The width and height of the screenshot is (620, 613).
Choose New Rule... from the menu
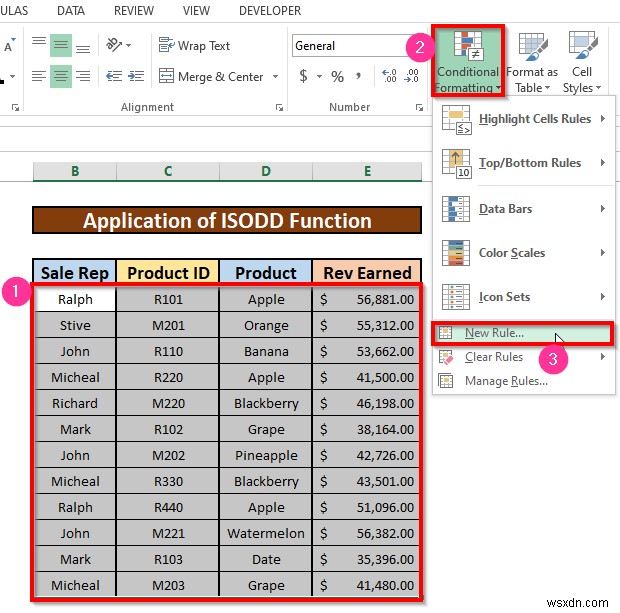(523, 333)
